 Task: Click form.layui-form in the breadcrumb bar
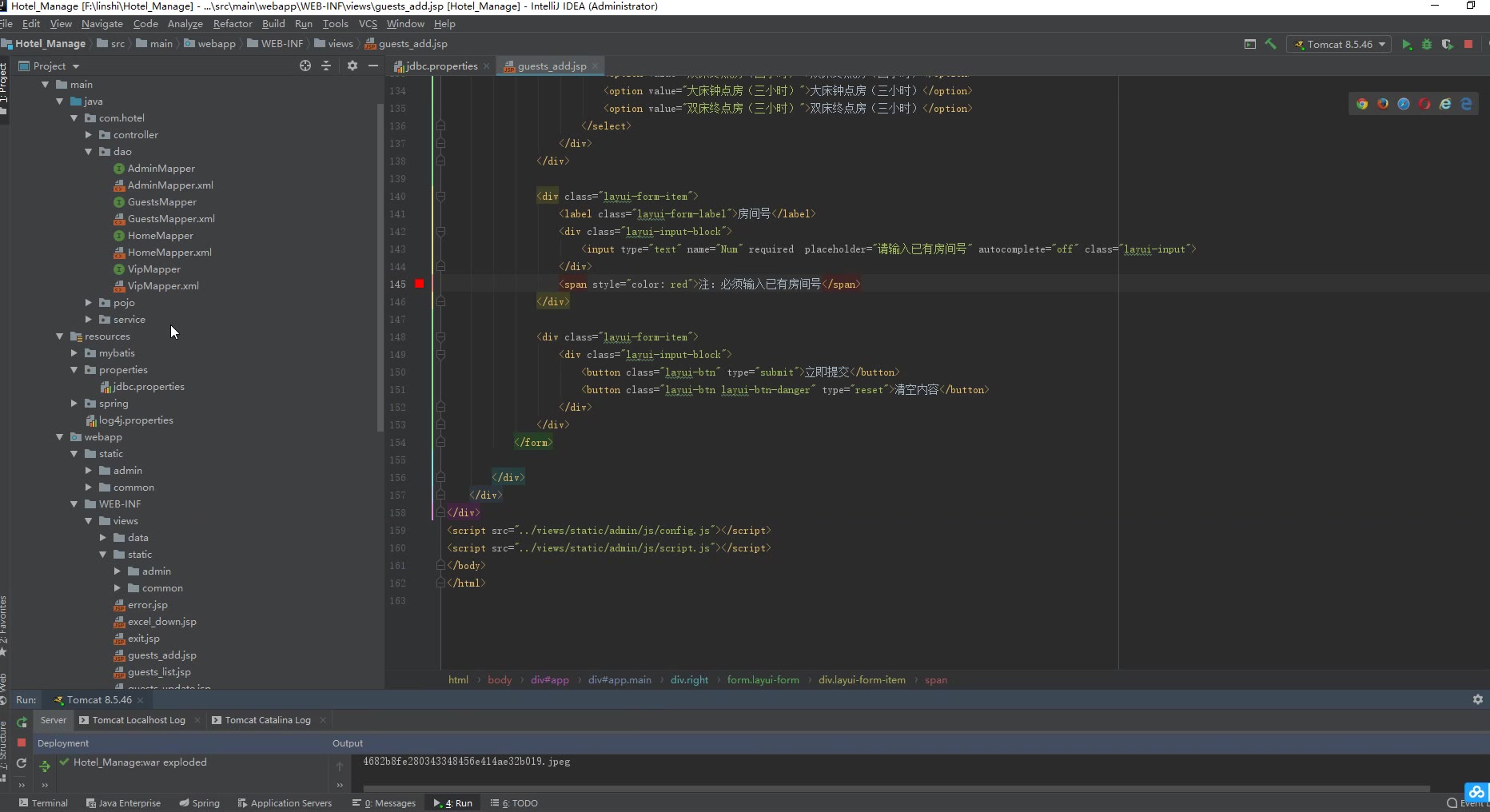763,680
